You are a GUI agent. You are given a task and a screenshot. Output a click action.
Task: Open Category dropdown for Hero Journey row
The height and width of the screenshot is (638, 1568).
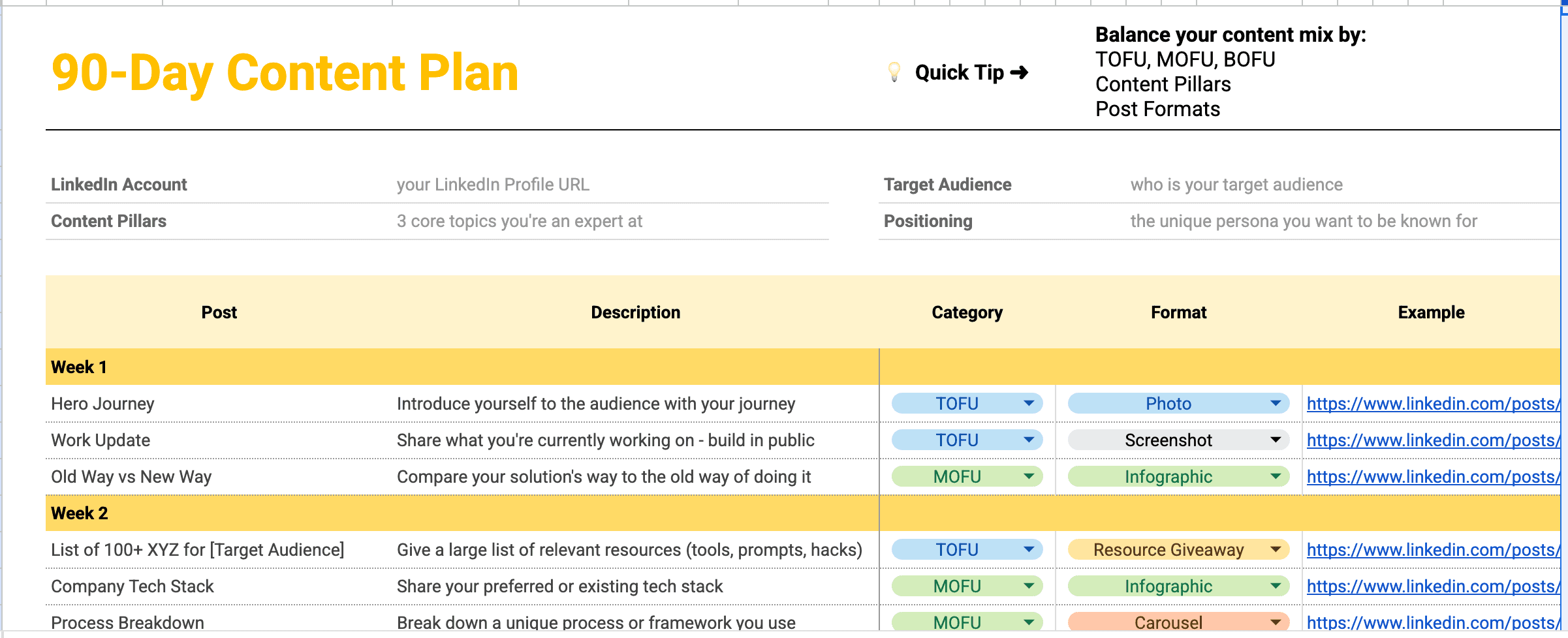point(1029,404)
